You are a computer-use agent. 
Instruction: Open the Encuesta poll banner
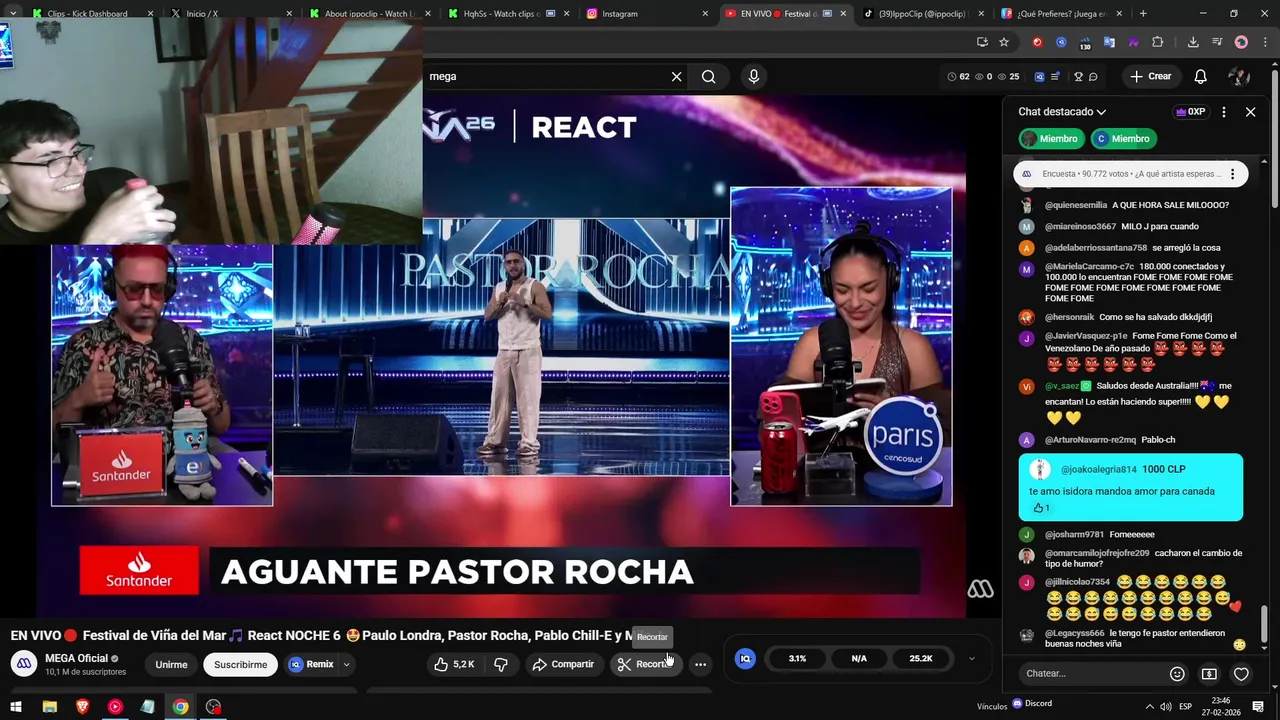pos(1130,174)
